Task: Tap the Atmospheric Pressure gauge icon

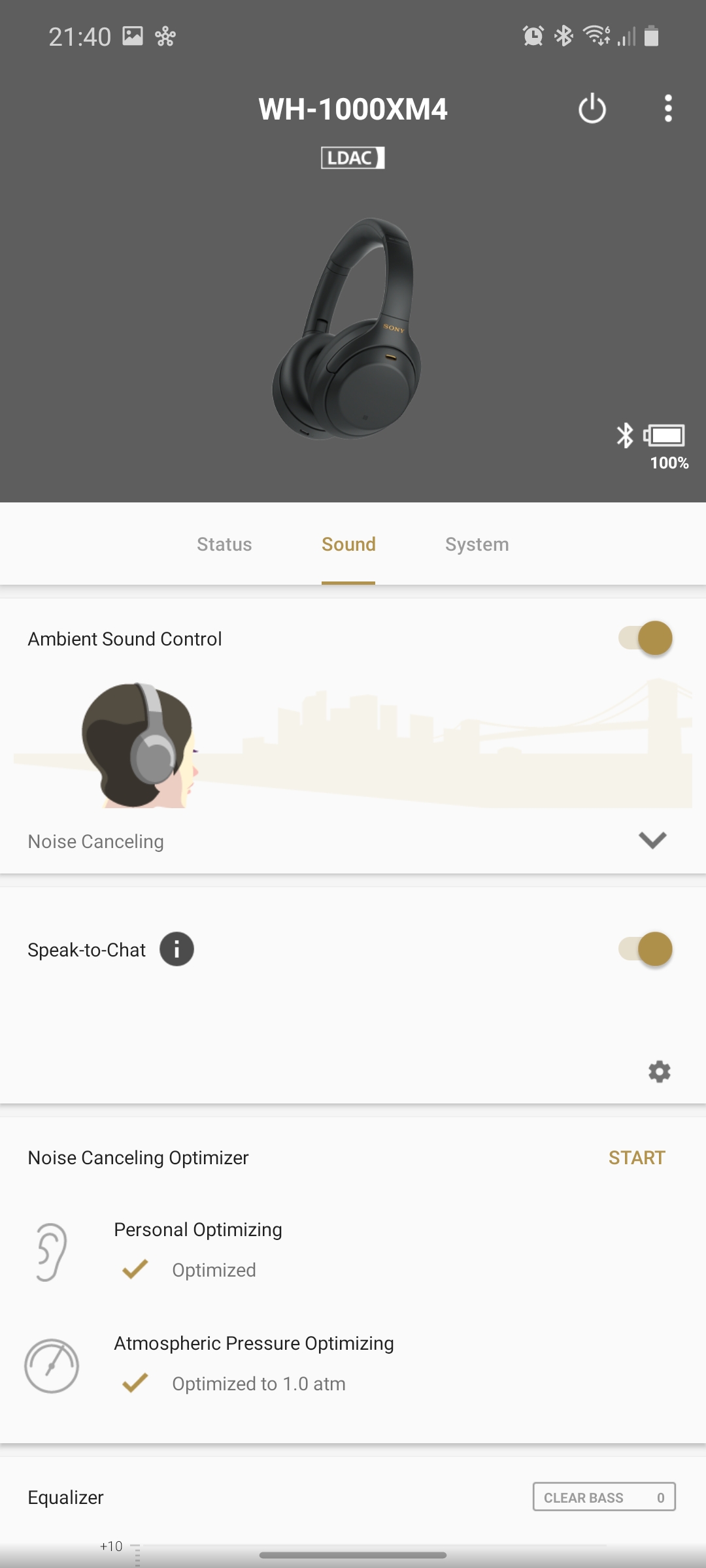Action: (x=52, y=1365)
